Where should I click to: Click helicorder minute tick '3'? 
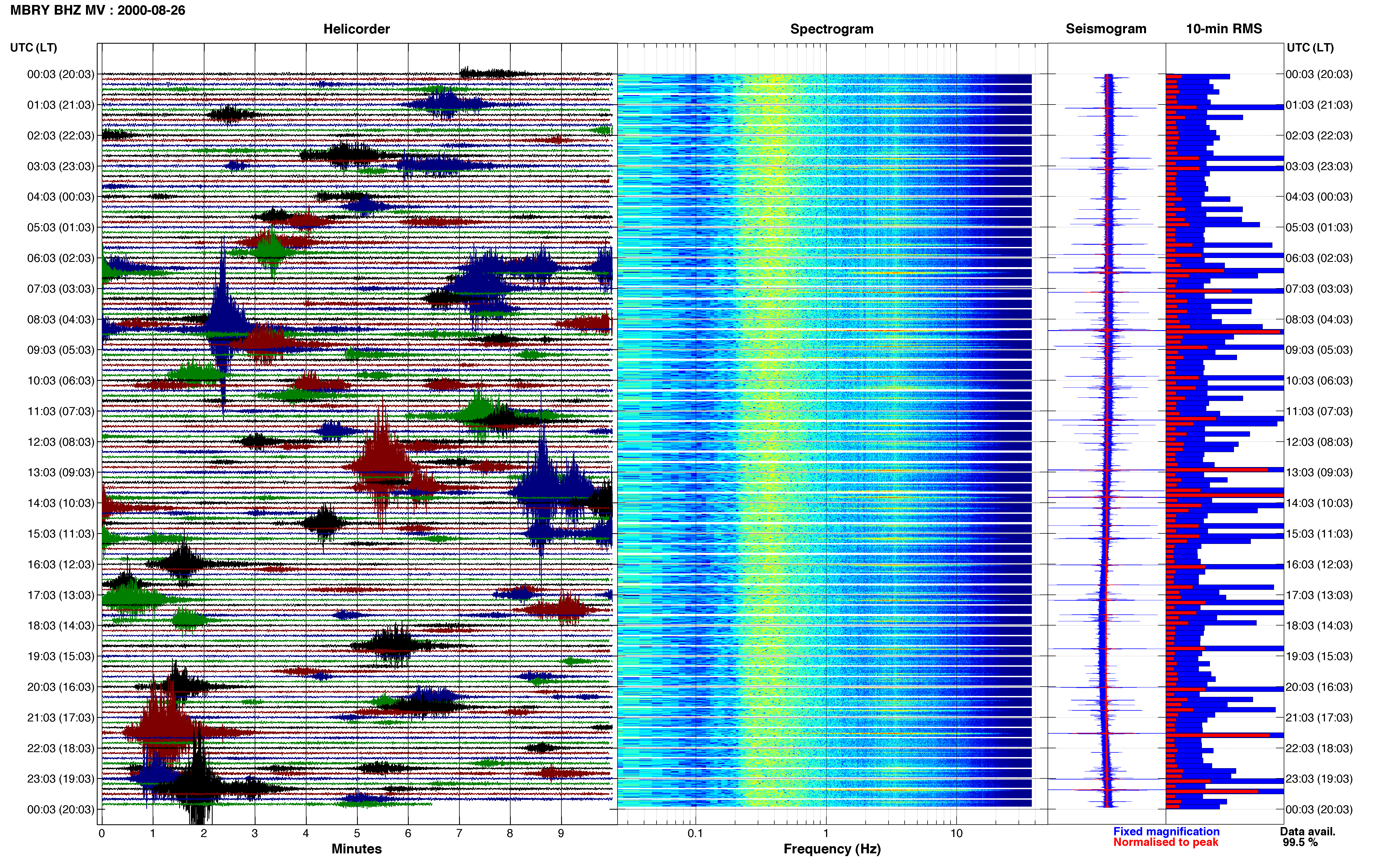point(255,833)
